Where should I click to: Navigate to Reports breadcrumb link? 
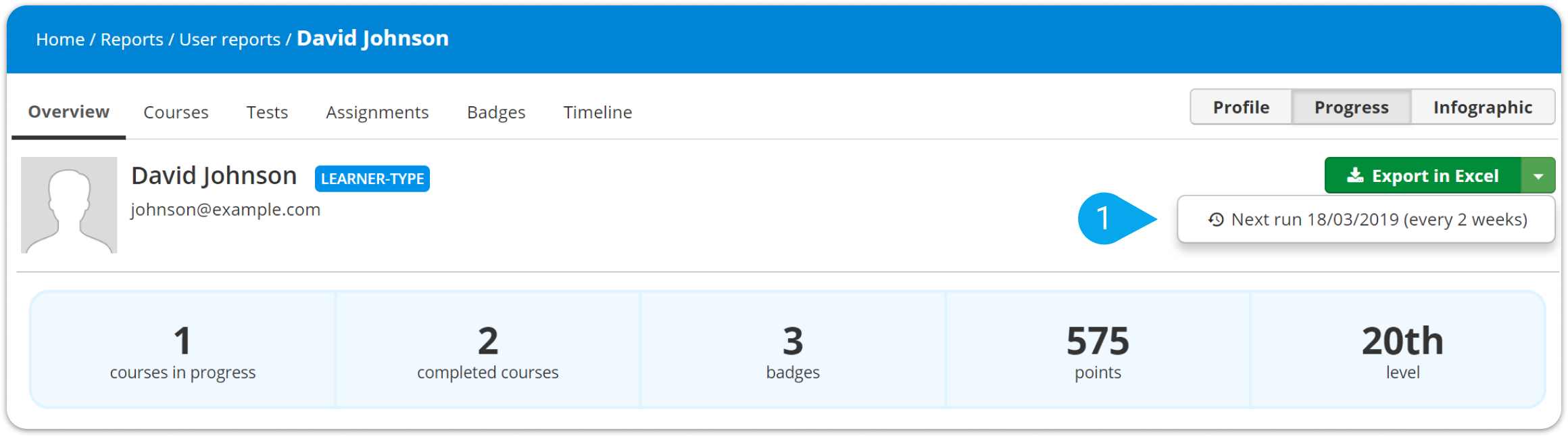pyautogui.click(x=132, y=40)
